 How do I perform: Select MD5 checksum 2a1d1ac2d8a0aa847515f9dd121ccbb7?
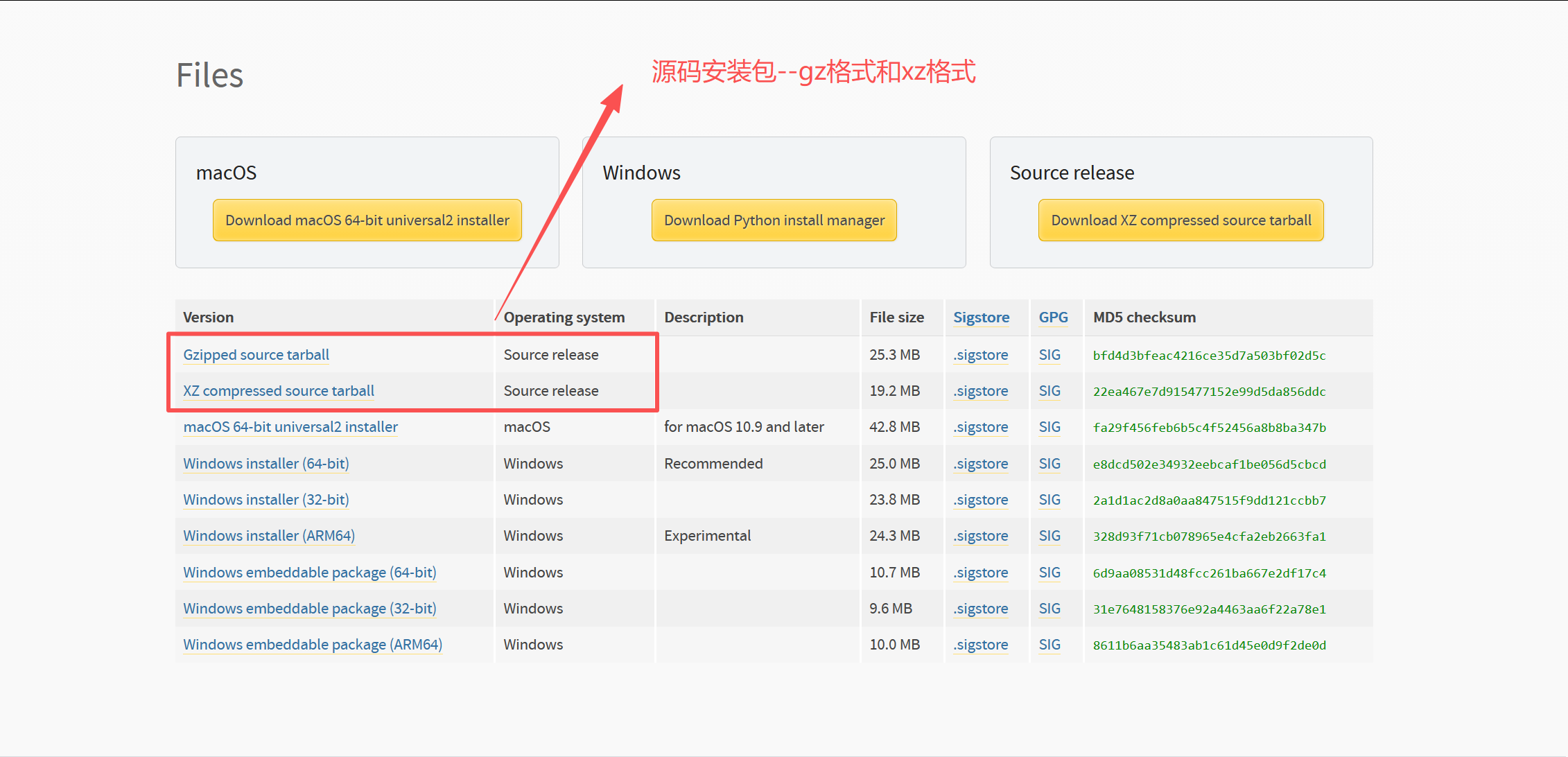click(x=1210, y=501)
